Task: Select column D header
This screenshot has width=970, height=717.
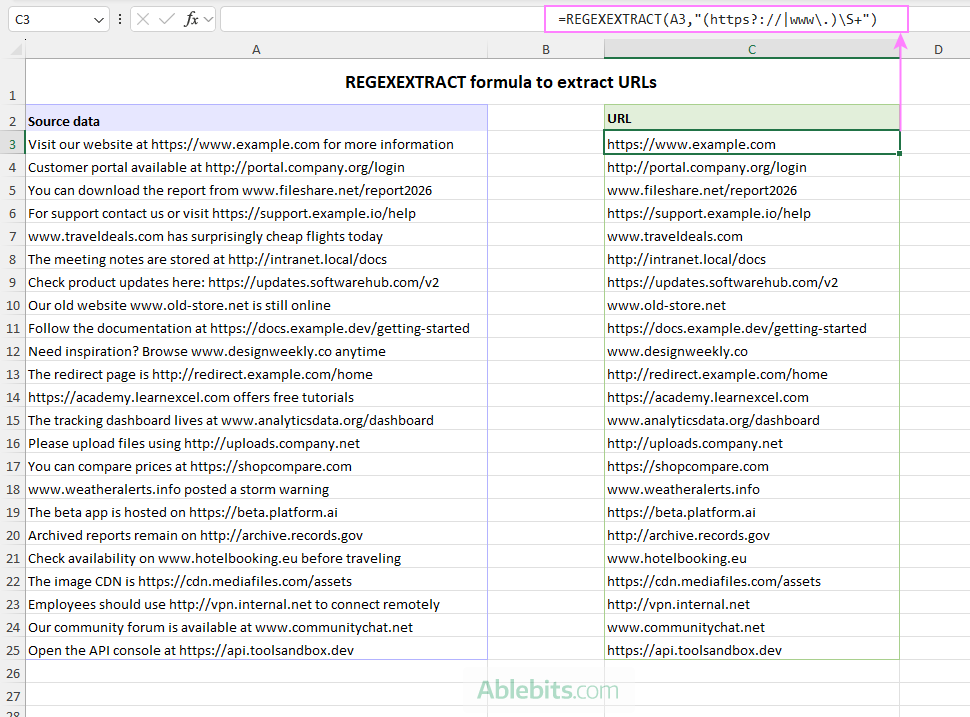Action: point(938,49)
